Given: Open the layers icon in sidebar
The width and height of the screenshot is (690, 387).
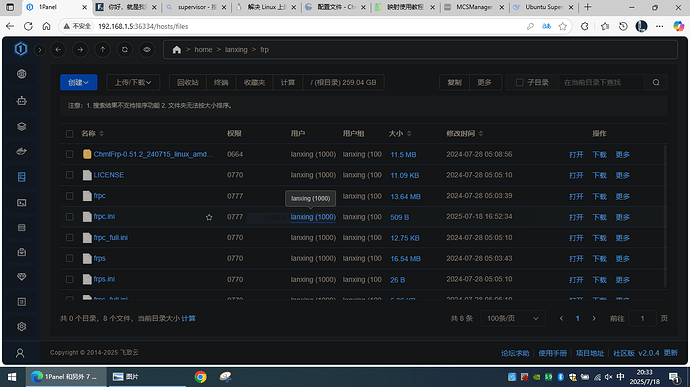Looking at the screenshot, I should [x=22, y=126].
